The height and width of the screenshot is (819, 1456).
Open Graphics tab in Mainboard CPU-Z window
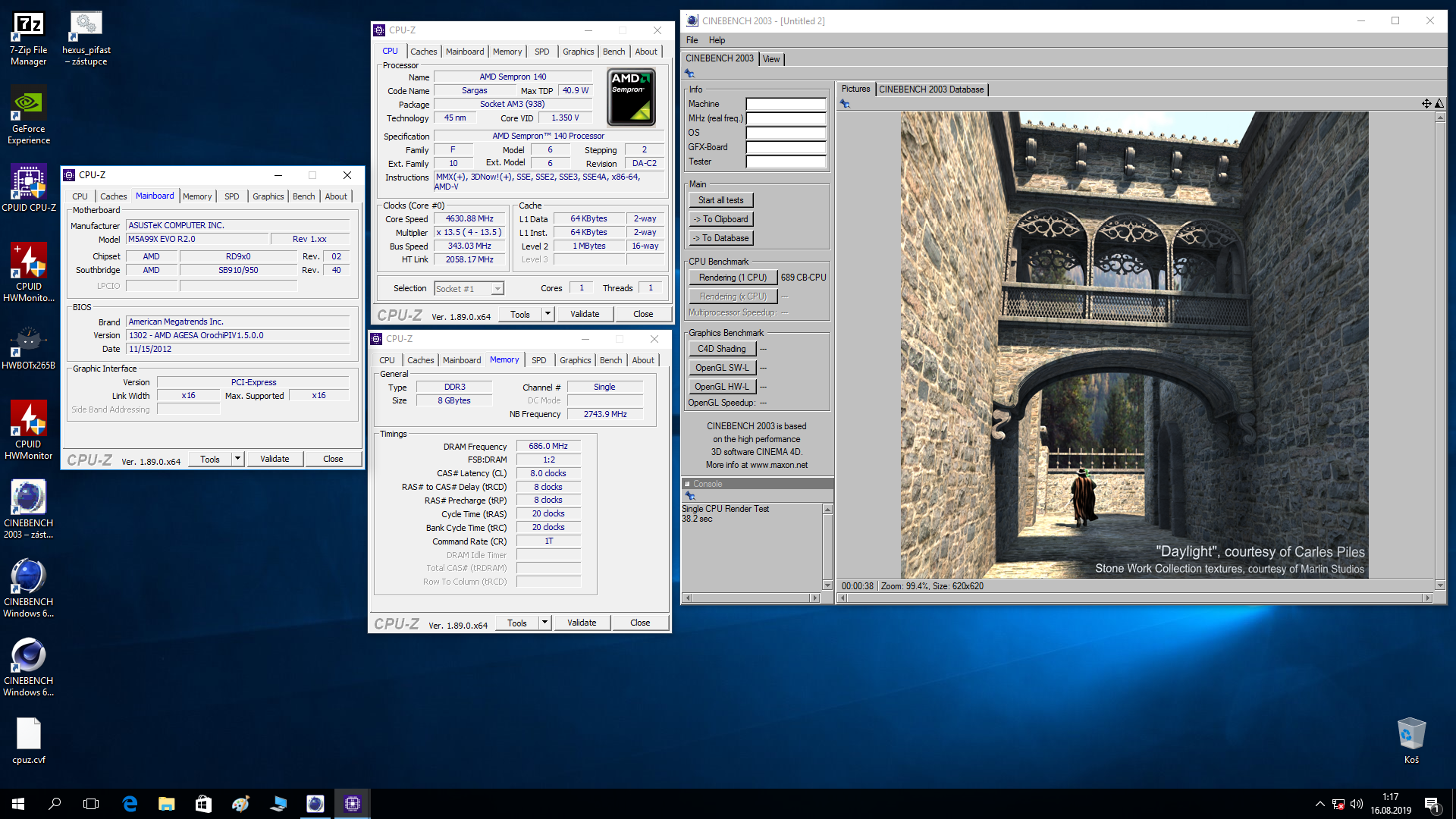click(x=268, y=196)
